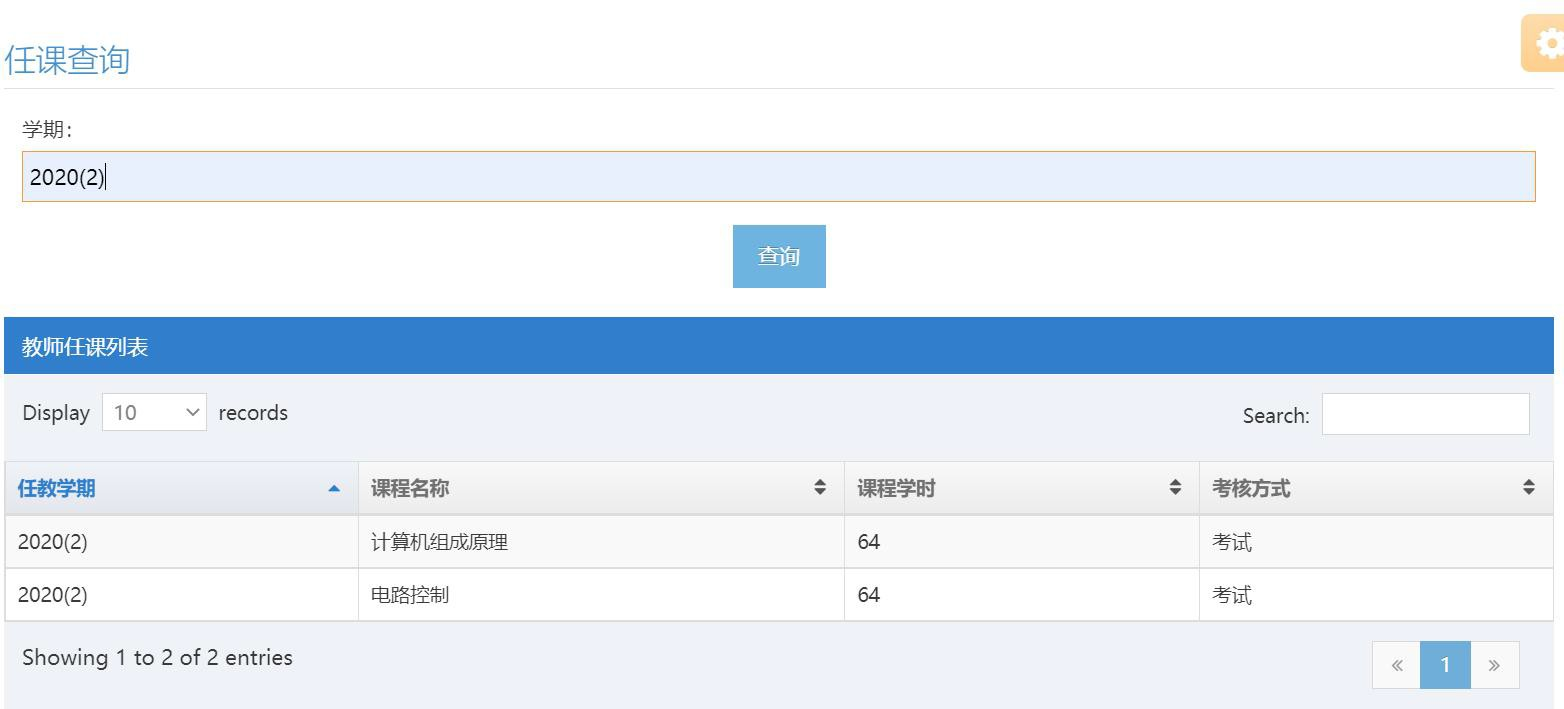Screen dimensions: 1564x709
Task: Click the 查询 search button
Action: [779, 256]
